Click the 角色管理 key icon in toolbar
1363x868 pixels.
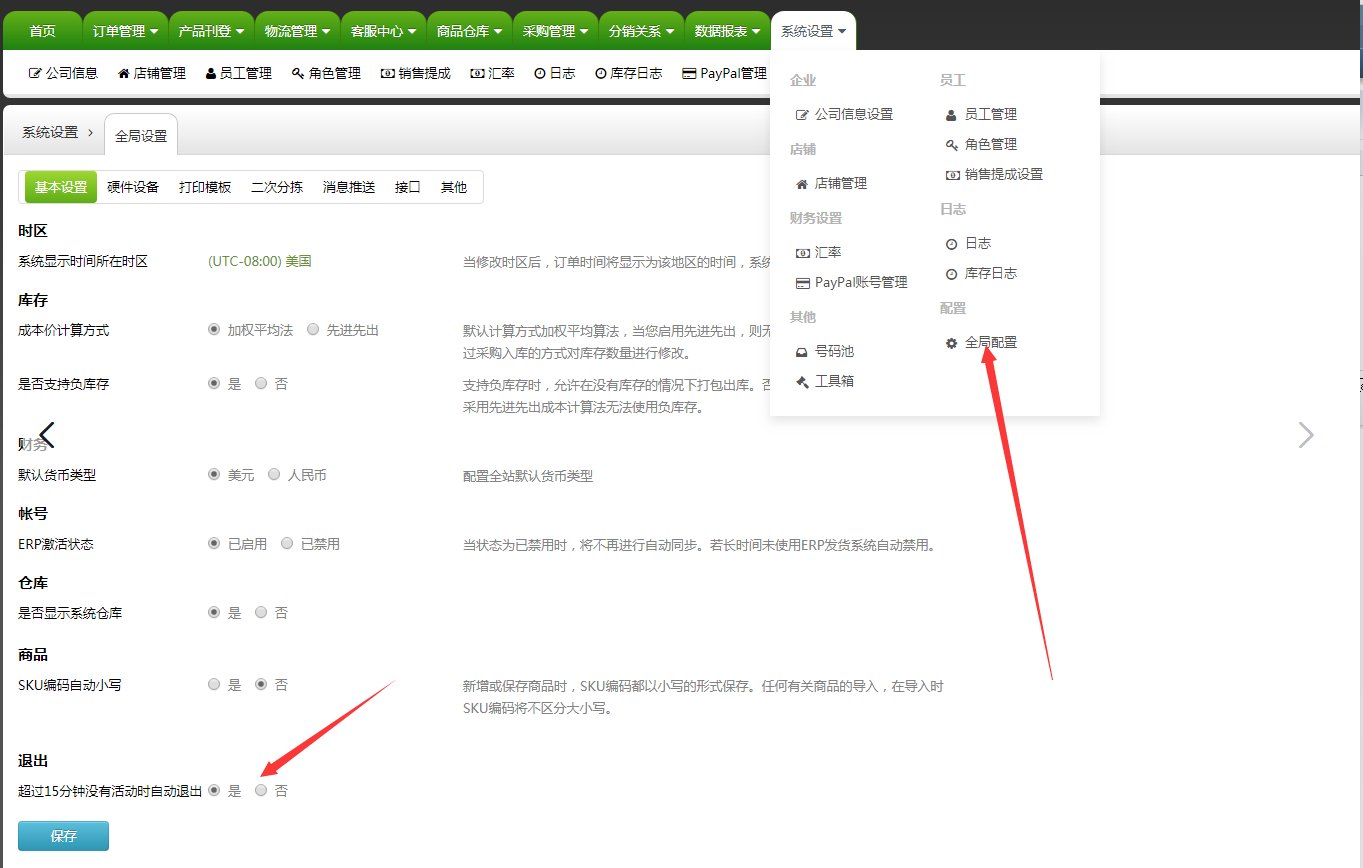coord(298,73)
